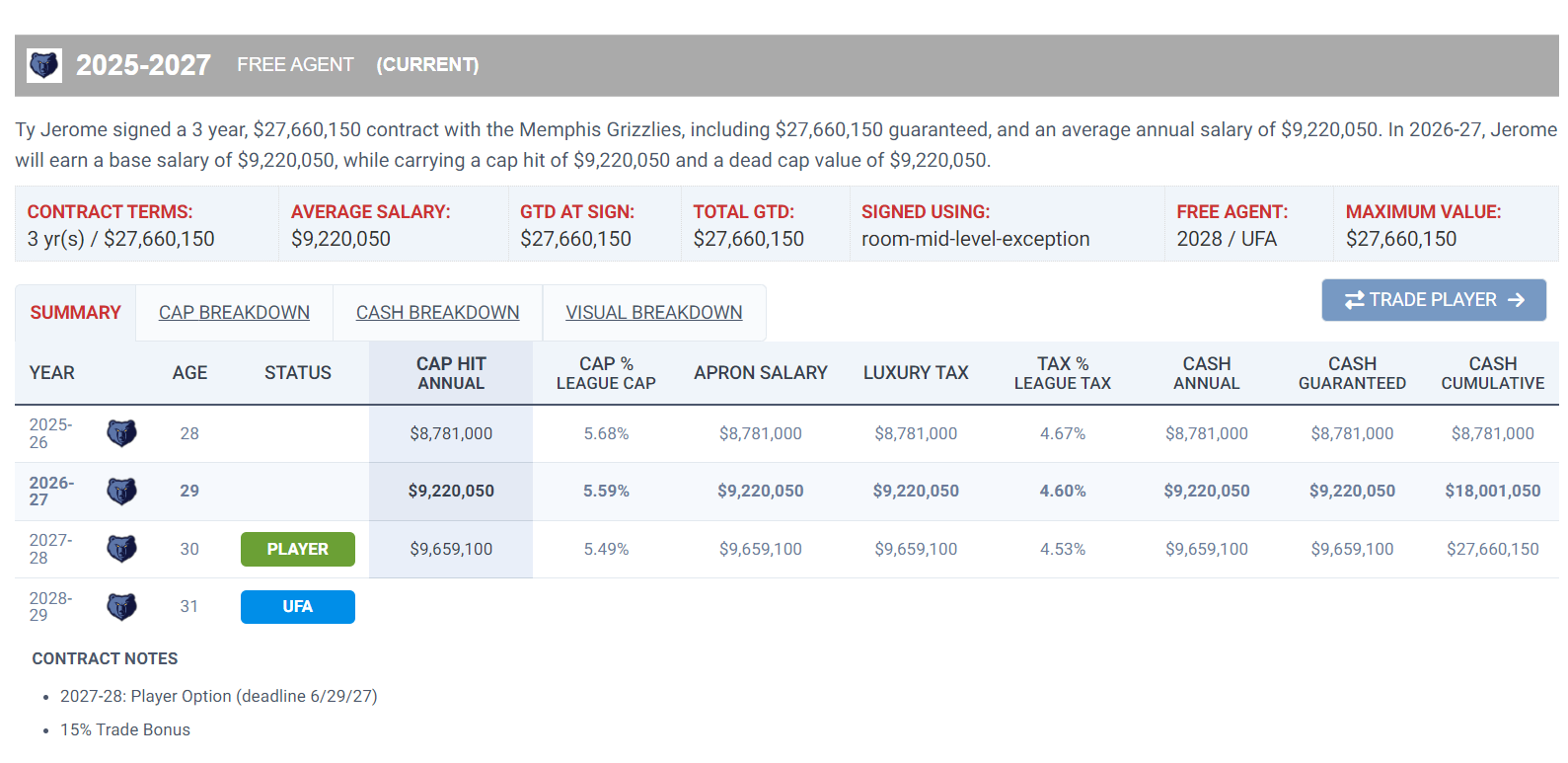Open the Cap Breakdown tab
Screen dimensions: 1568x763
point(234,313)
